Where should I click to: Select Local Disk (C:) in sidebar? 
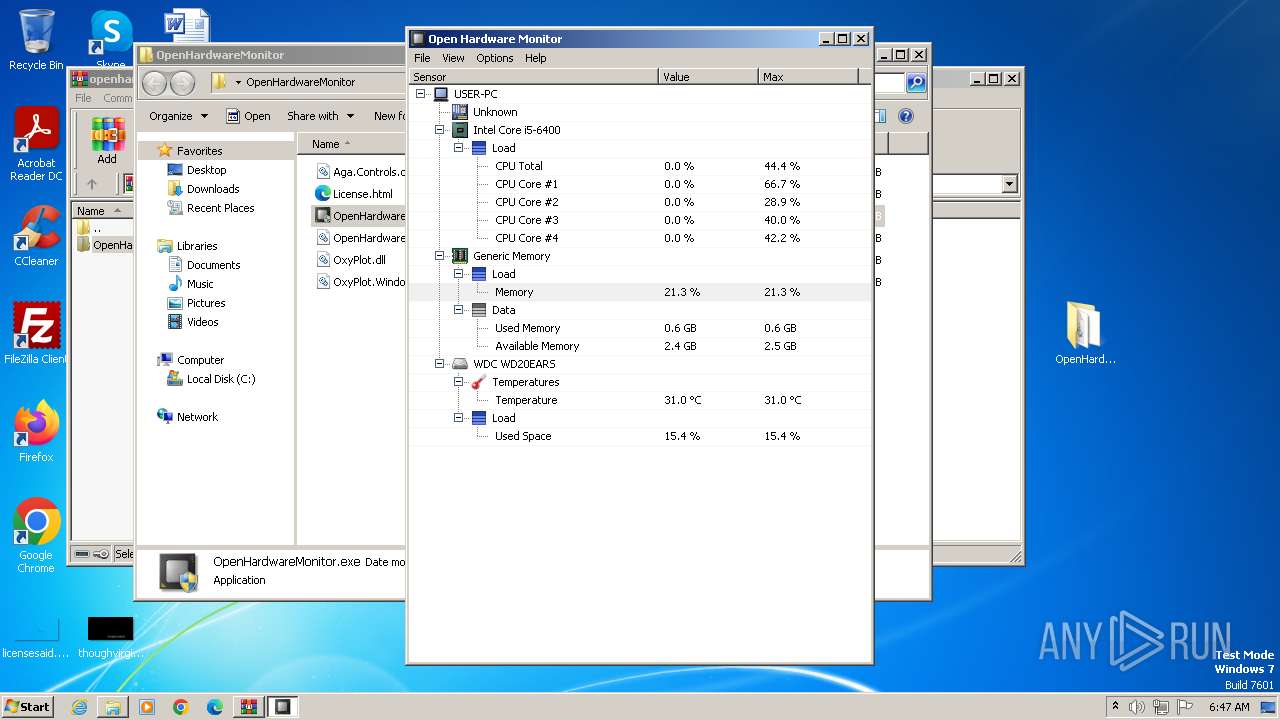221,379
